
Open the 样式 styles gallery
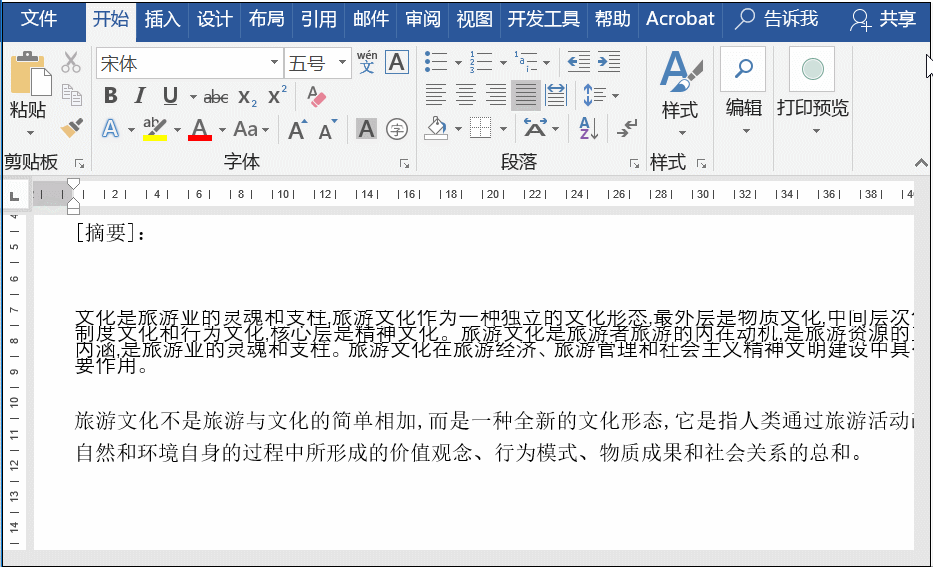click(681, 93)
